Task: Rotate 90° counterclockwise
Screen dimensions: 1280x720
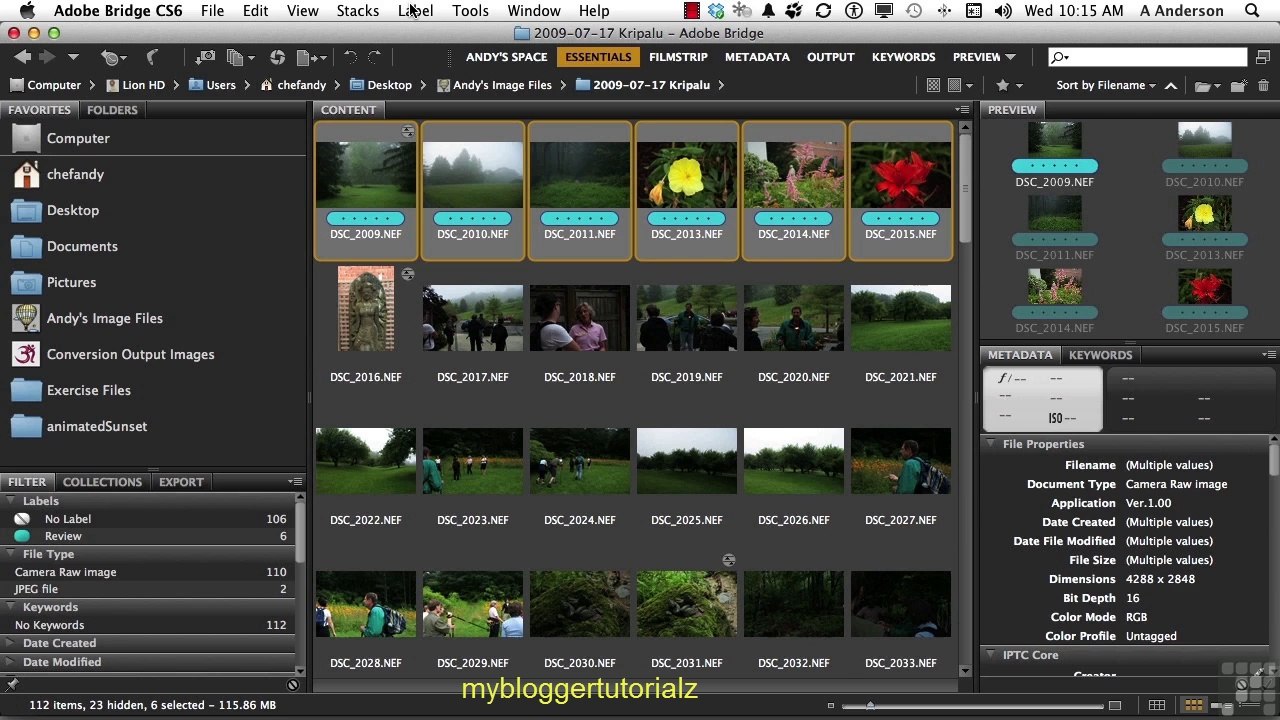Action: (x=350, y=58)
